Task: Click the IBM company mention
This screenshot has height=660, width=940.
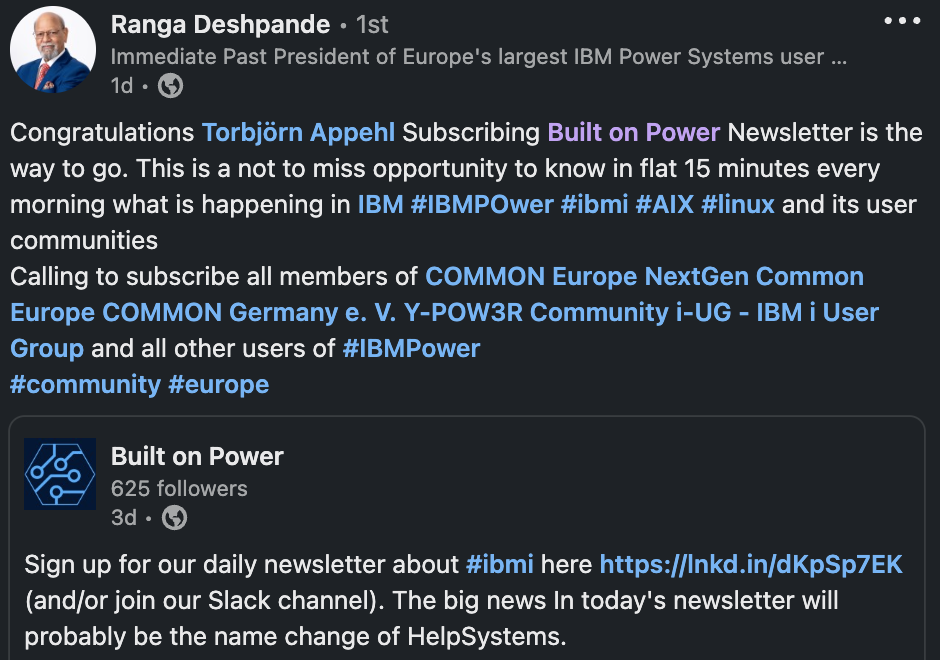Action: point(381,204)
